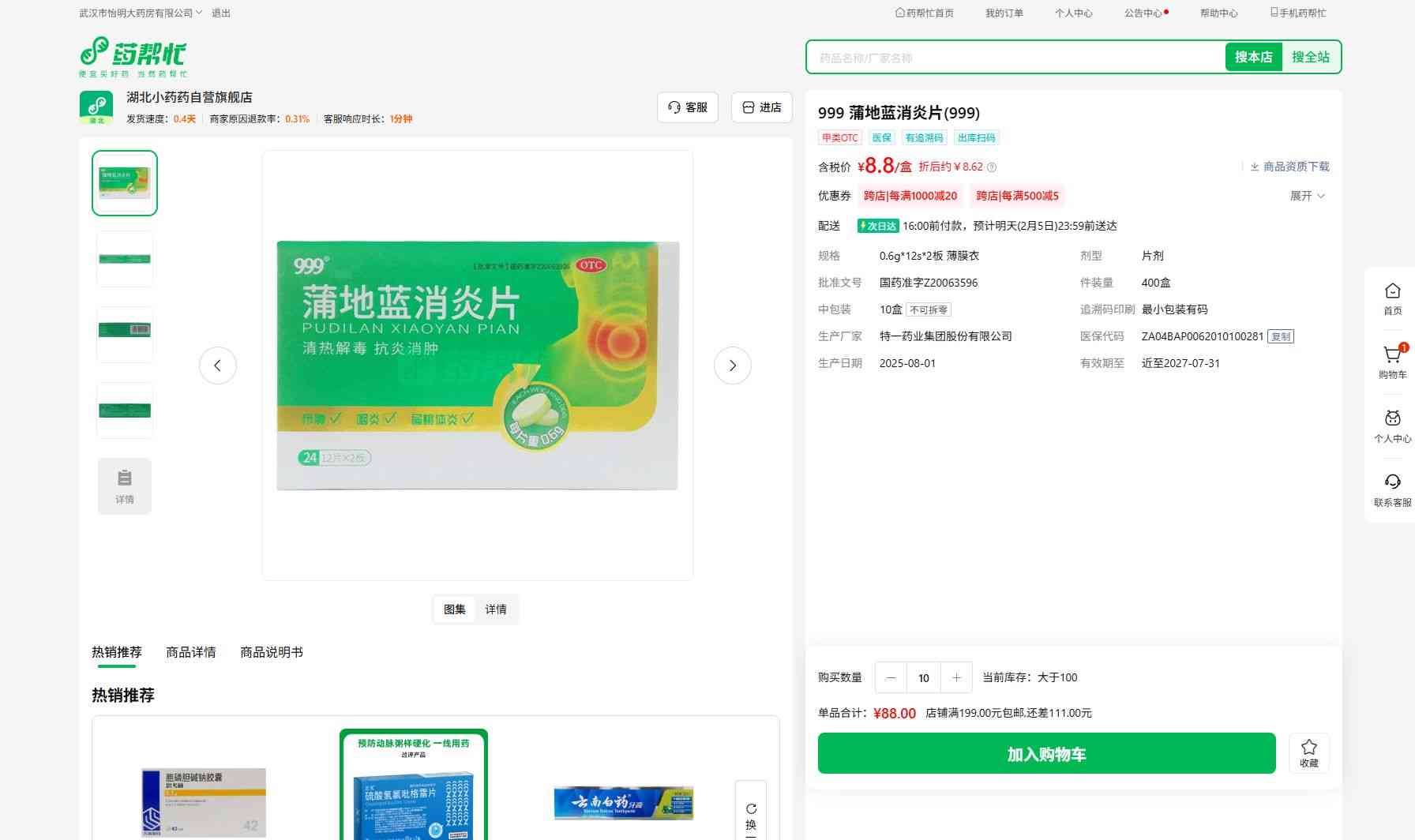The width and height of the screenshot is (1415, 840).
Task: Show next product image with right arrow
Action: (x=732, y=366)
